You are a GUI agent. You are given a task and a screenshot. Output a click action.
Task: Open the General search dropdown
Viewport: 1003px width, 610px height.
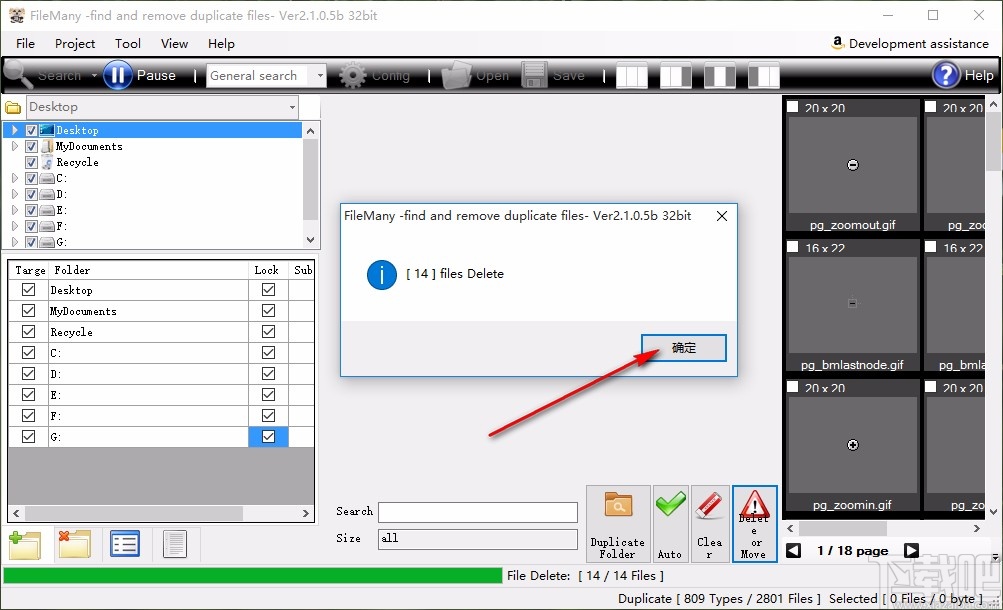click(320, 75)
